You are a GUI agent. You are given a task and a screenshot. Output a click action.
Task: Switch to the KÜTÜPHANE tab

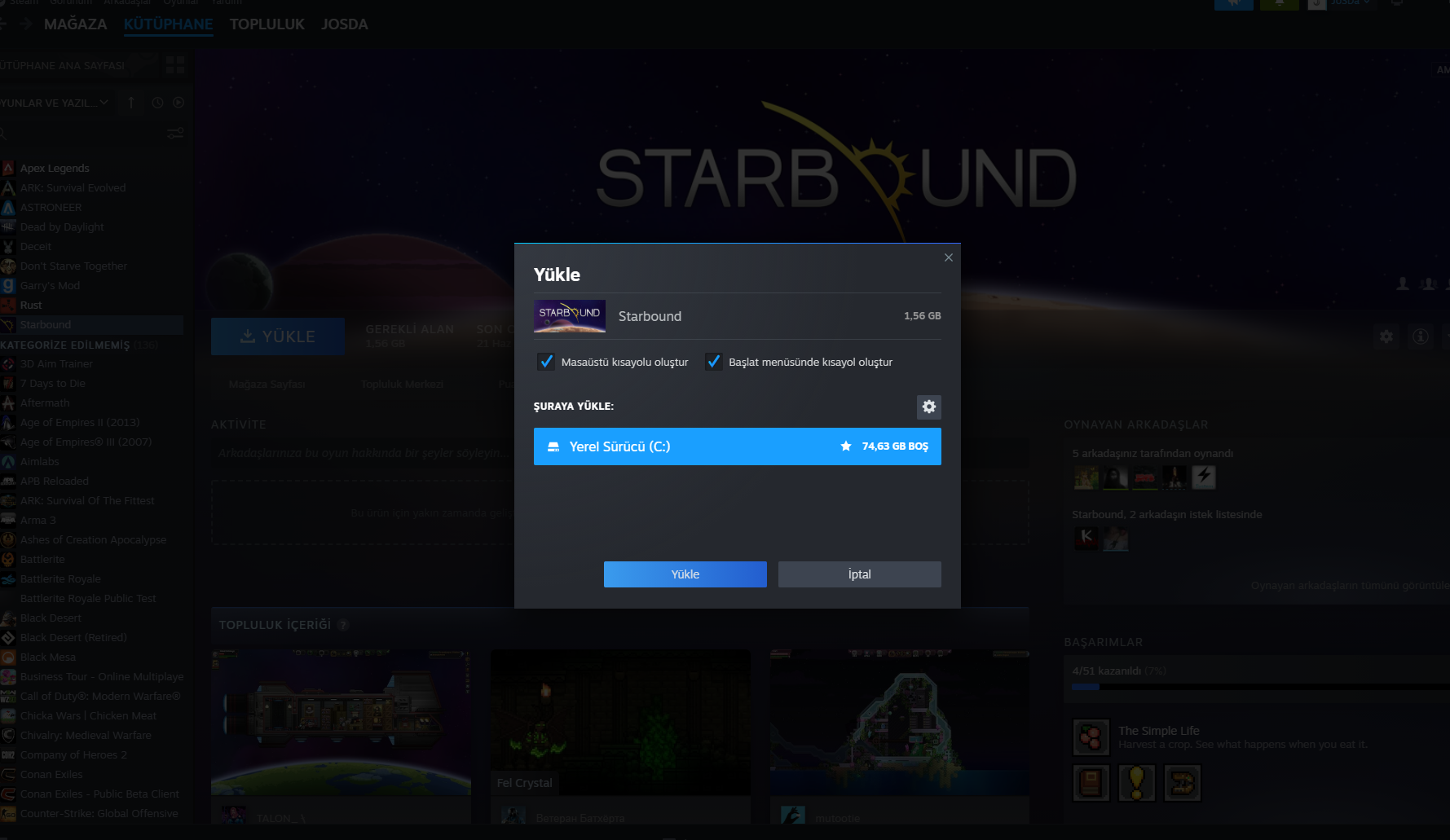(x=169, y=24)
